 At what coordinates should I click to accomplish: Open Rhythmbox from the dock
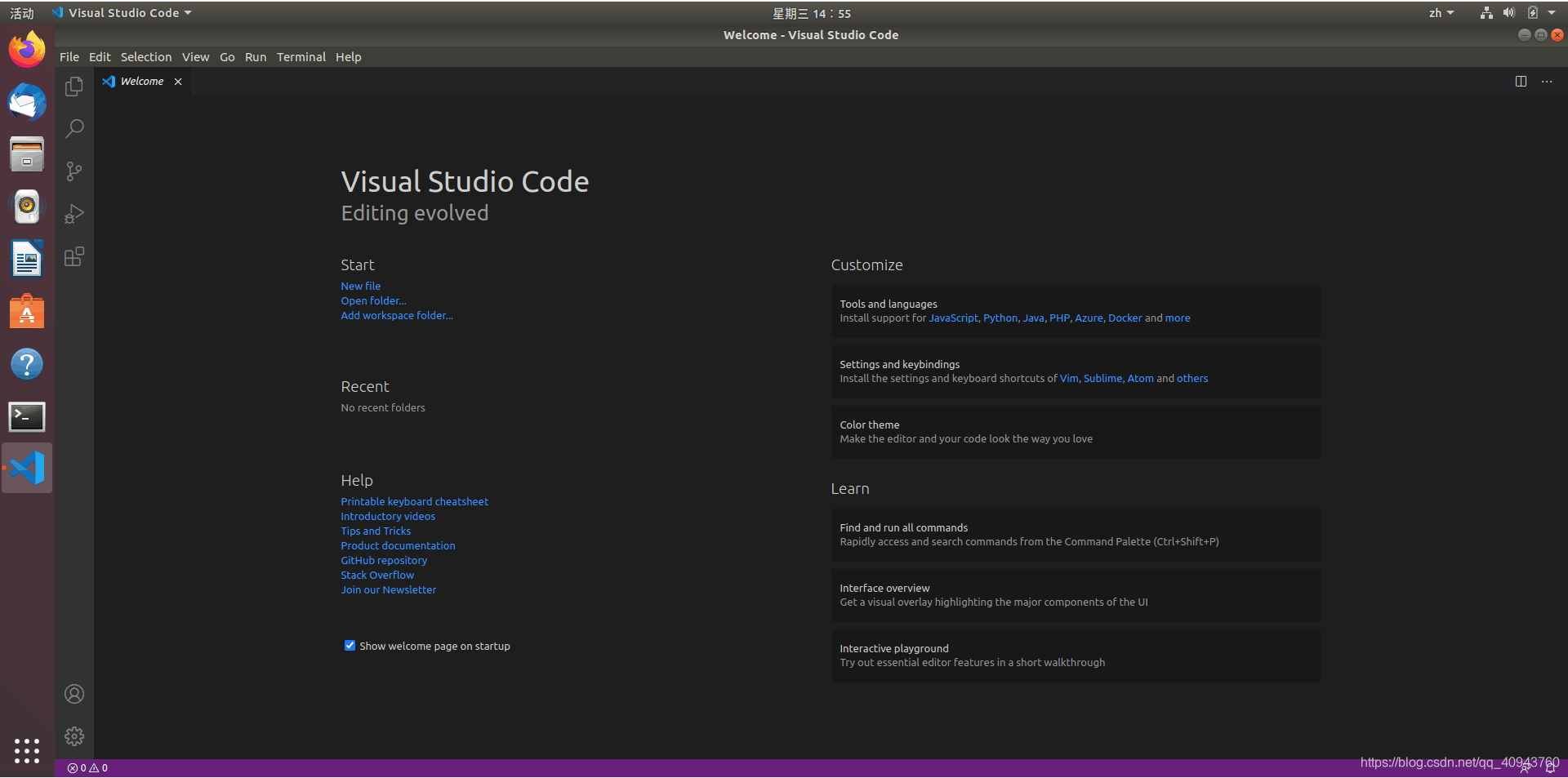point(27,207)
